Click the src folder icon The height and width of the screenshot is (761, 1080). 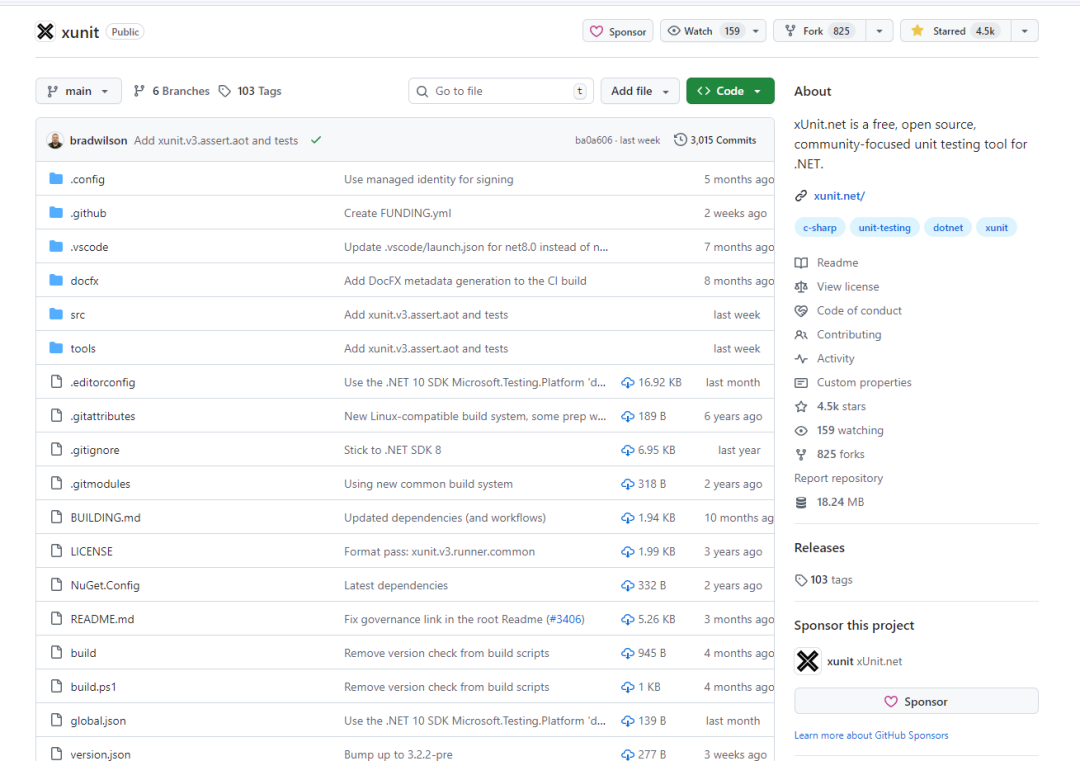[x=56, y=314]
